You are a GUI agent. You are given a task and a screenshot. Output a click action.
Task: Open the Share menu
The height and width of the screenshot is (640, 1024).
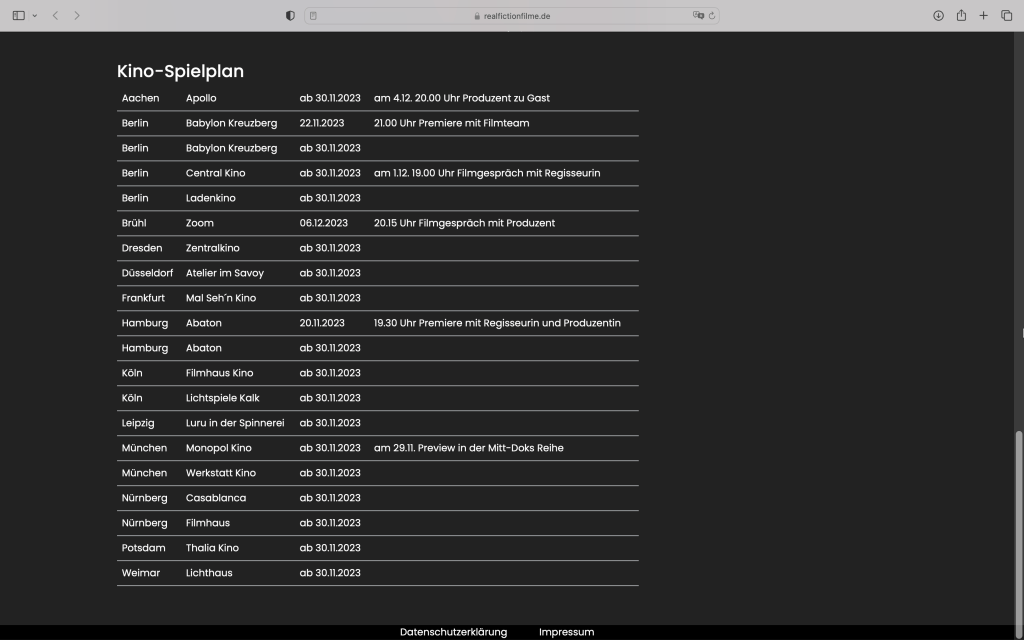[x=961, y=16]
